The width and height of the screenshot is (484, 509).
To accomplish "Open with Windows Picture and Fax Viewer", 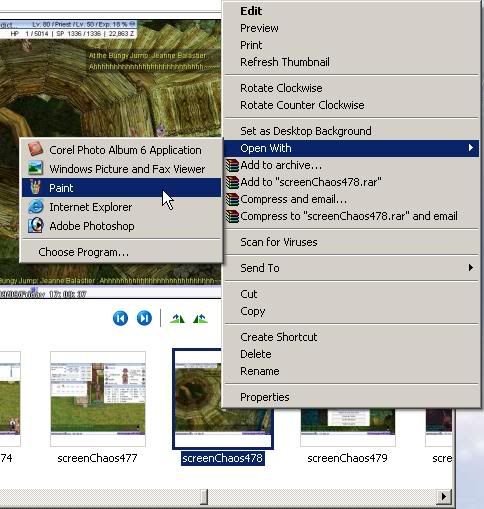I will click(x=121, y=169).
